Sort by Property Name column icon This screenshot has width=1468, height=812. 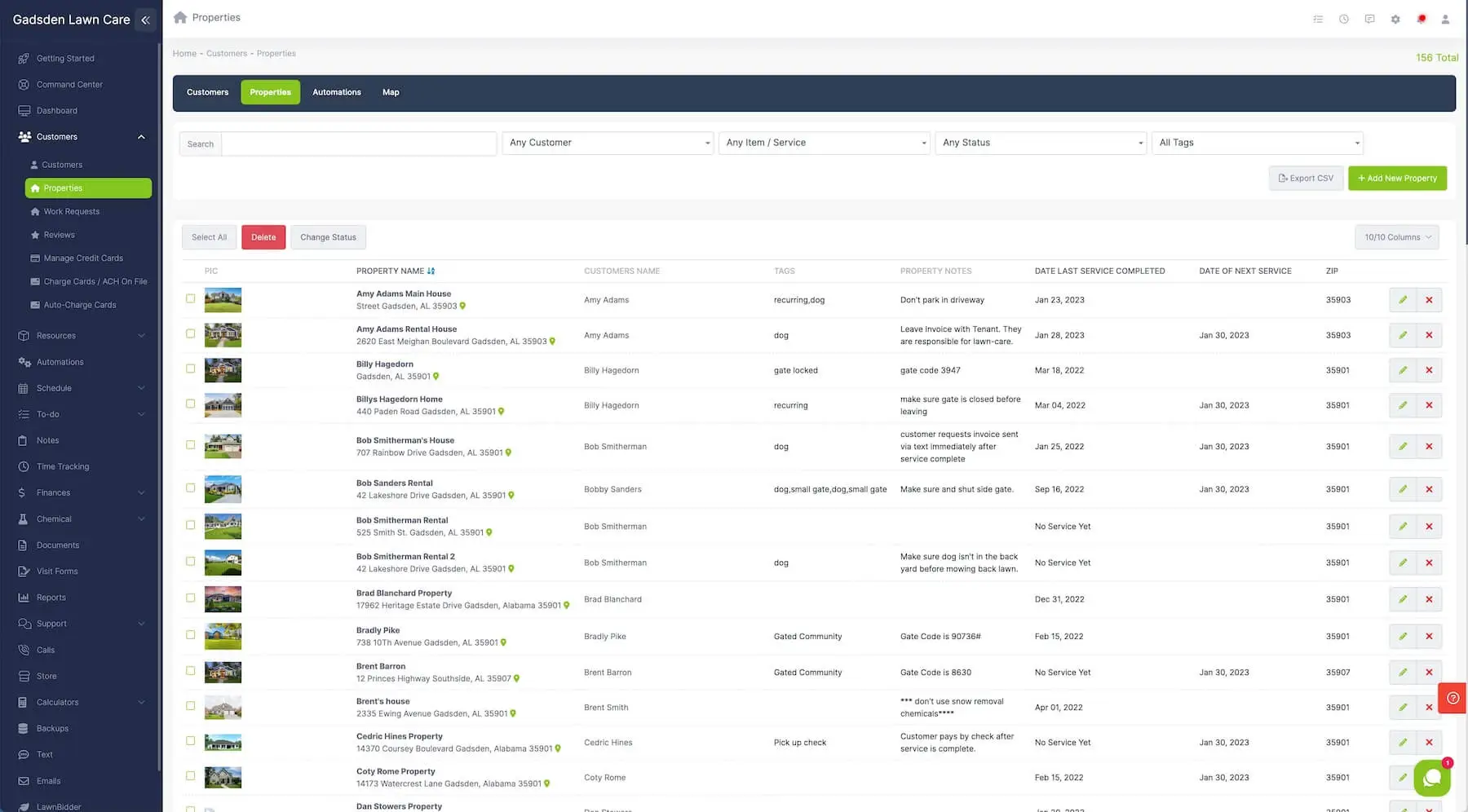coord(431,271)
